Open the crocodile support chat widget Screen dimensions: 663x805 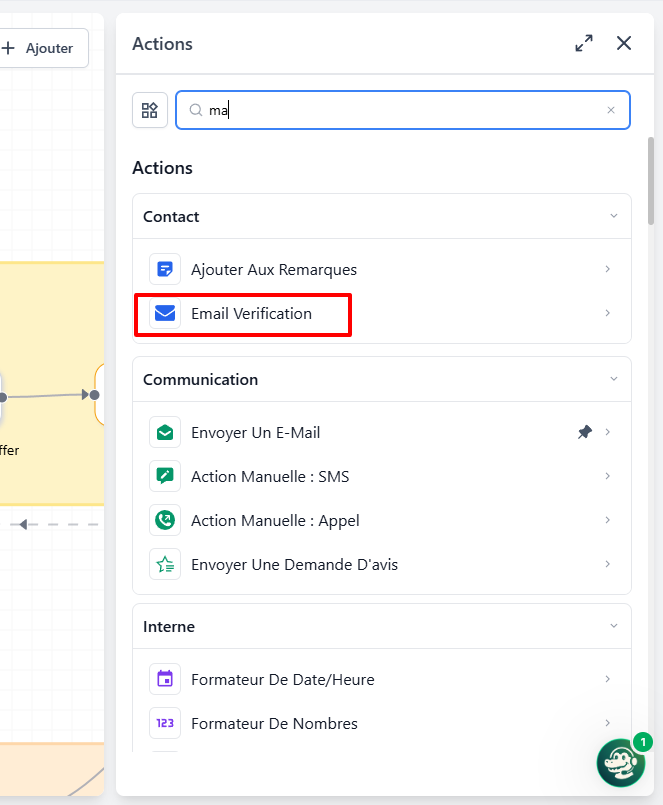(620, 763)
